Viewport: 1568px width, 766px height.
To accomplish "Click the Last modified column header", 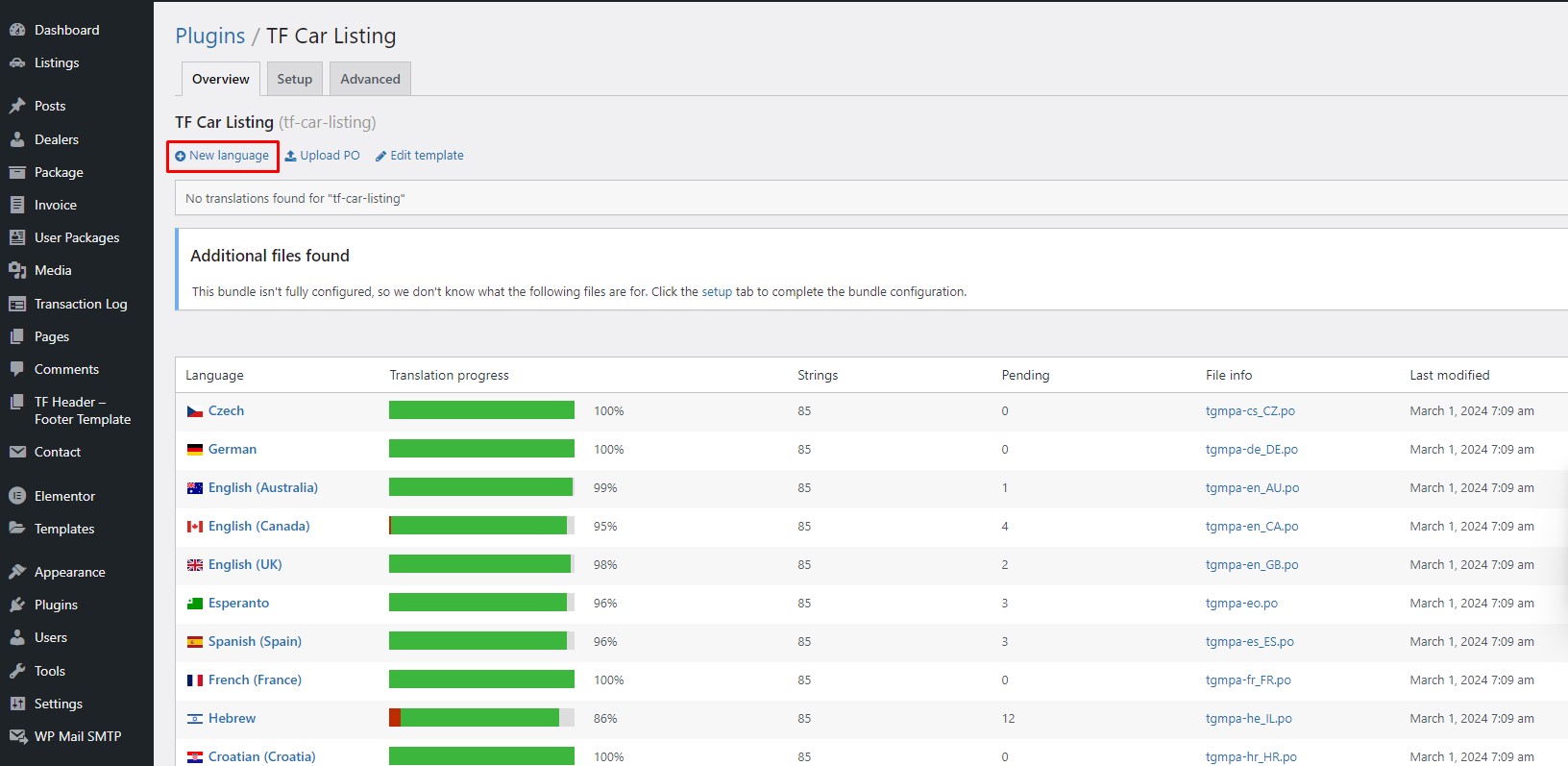I will point(1450,375).
